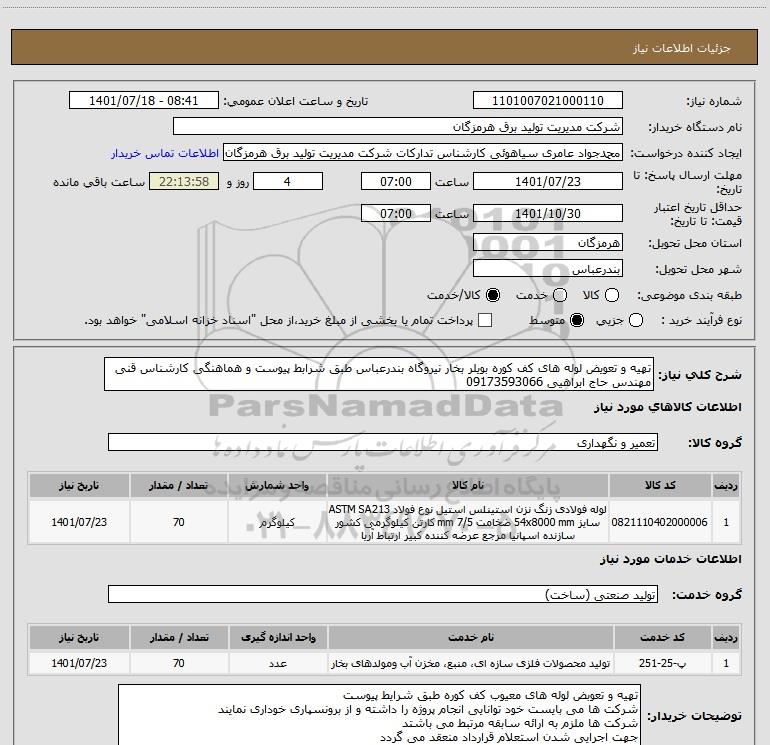Click the request creator field
770x745 pixels.
423,153
